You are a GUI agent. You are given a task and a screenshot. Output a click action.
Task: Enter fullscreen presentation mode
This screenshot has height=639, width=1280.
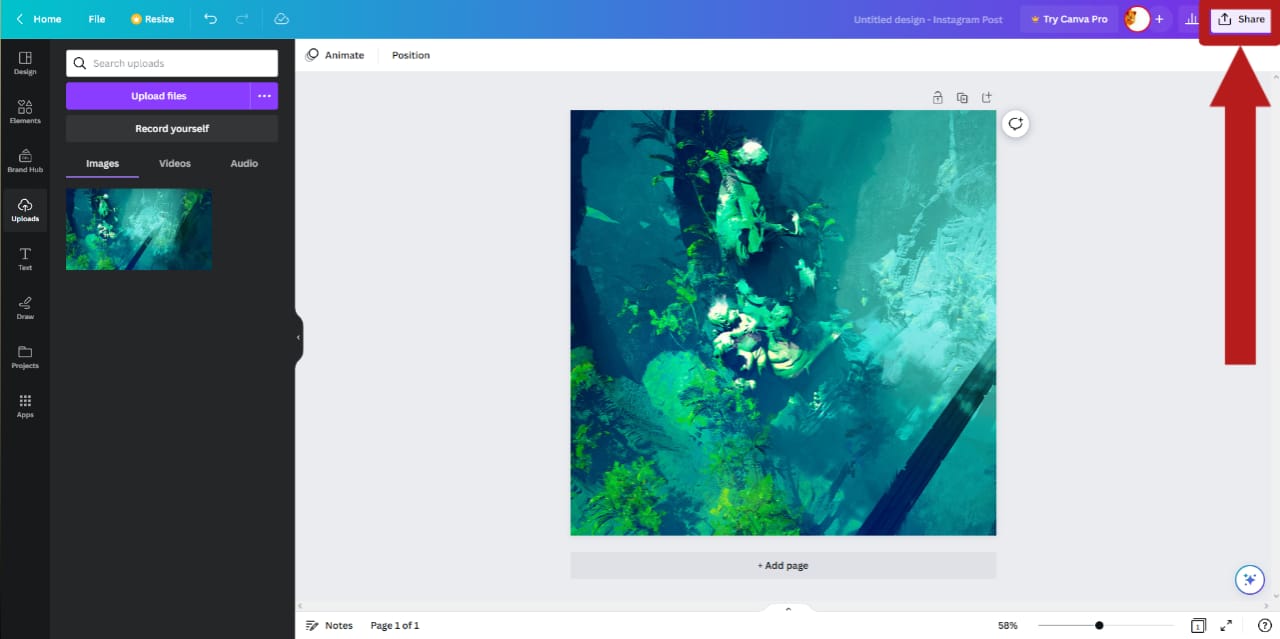1226,626
